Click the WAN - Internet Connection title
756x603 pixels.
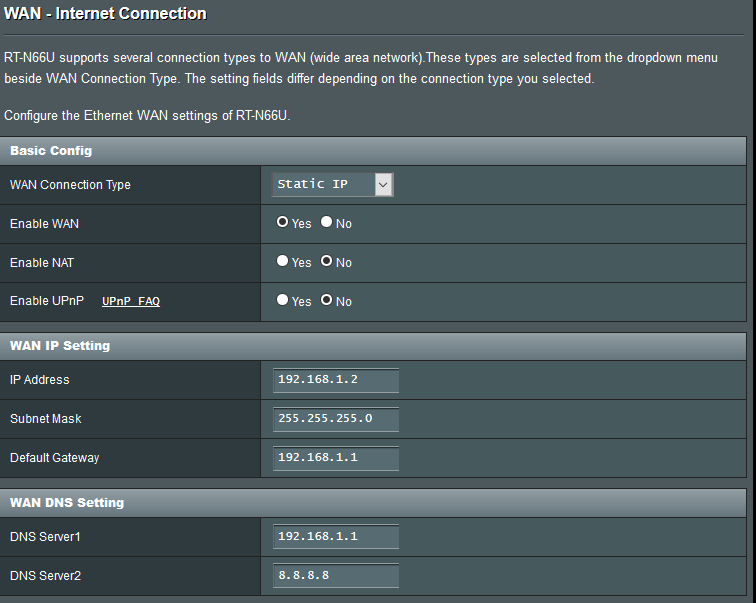pyautogui.click(x=105, y=14)
